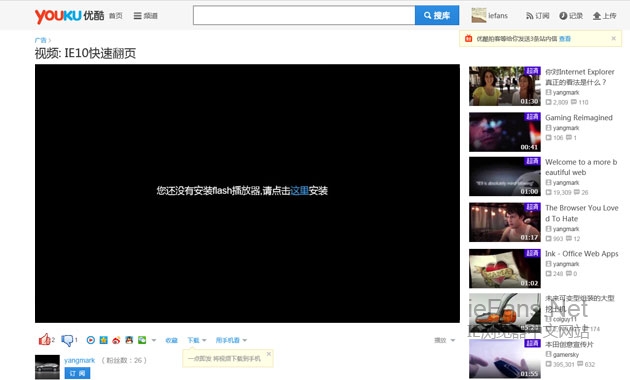Share to Qzone star icon

104,340
